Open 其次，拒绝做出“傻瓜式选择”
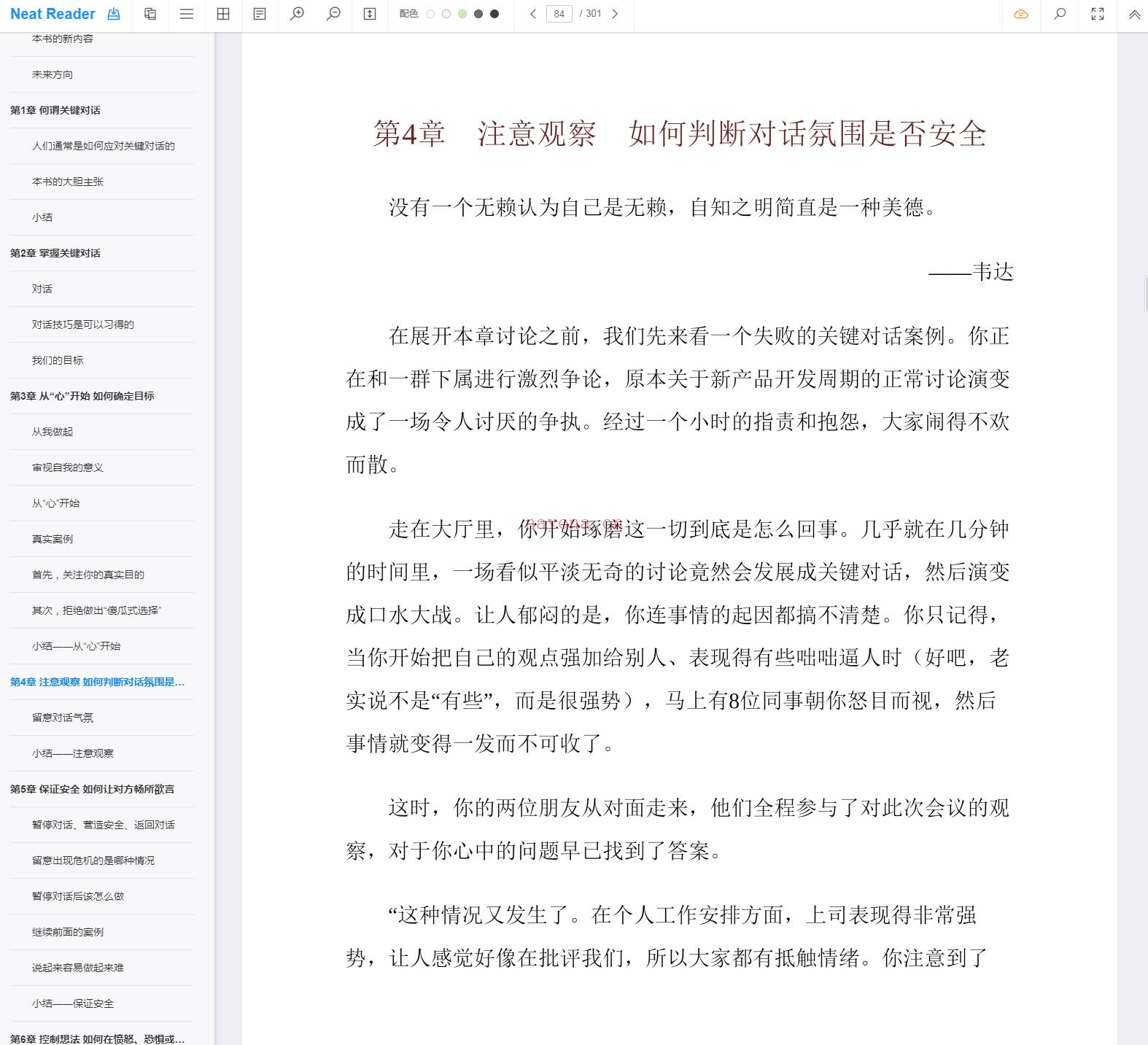The width and height of the screenshot is (1148, 1045). [97, 610]
